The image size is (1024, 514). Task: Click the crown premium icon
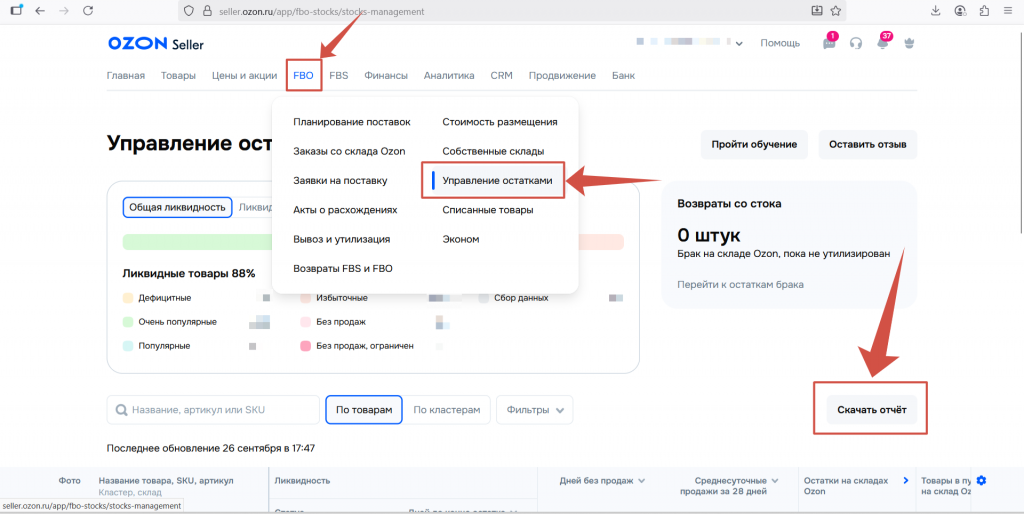click(x=909, y=43)
